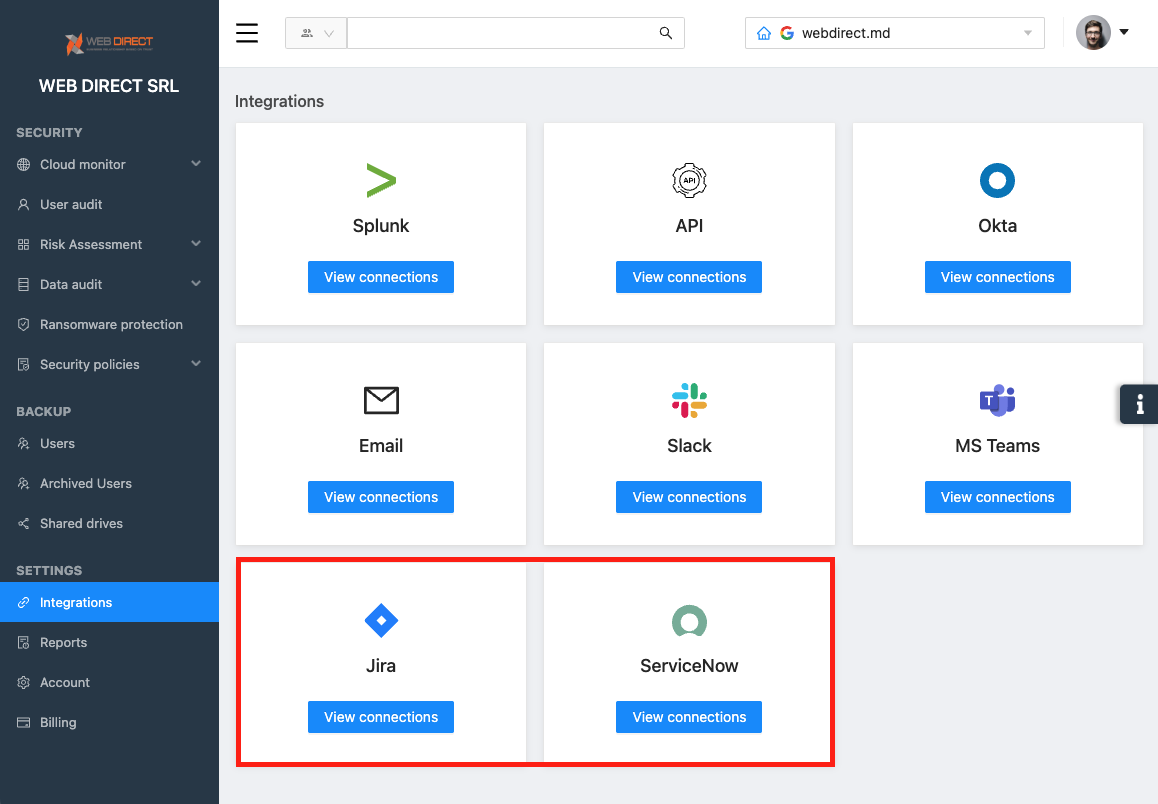Click the Risk Assessment grid icon
Viewport: 1158px width, 804px height.
tap(24, 244)
